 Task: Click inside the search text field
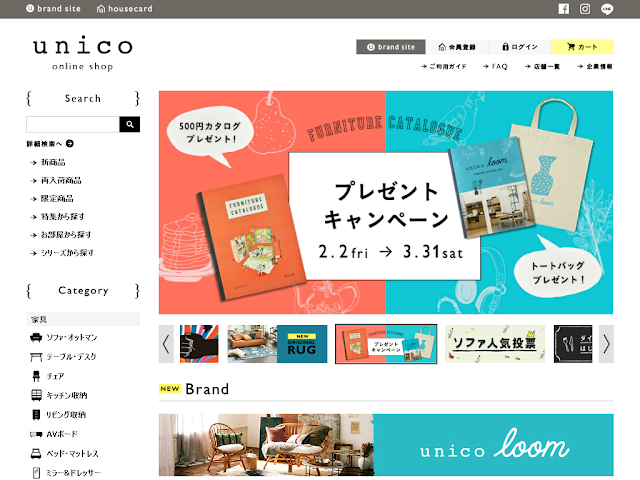73,124
